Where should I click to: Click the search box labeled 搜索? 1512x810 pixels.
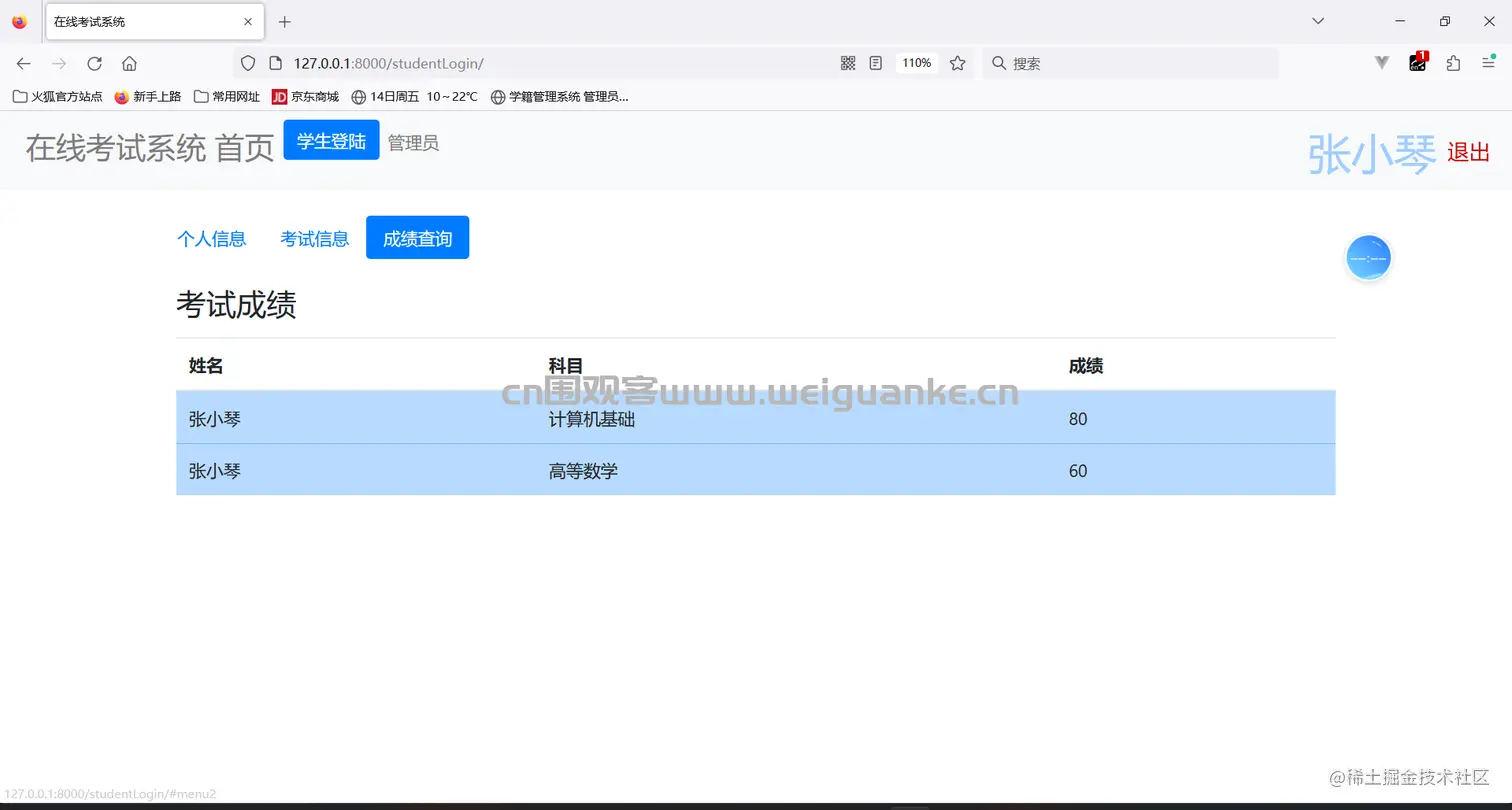tap(1130, 63)
